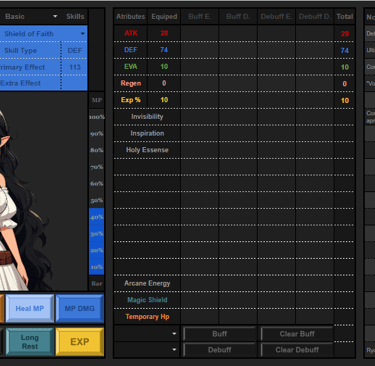Click the Total column header
Image resolution: width=375 pixels, height=366 pixels.
coord(345,16)
